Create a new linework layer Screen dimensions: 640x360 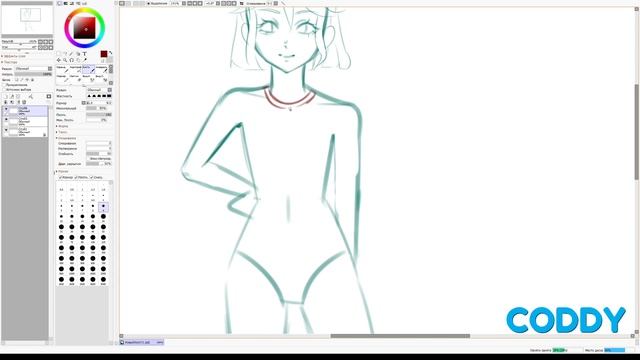pyautogui.click(x=12, y=96)
